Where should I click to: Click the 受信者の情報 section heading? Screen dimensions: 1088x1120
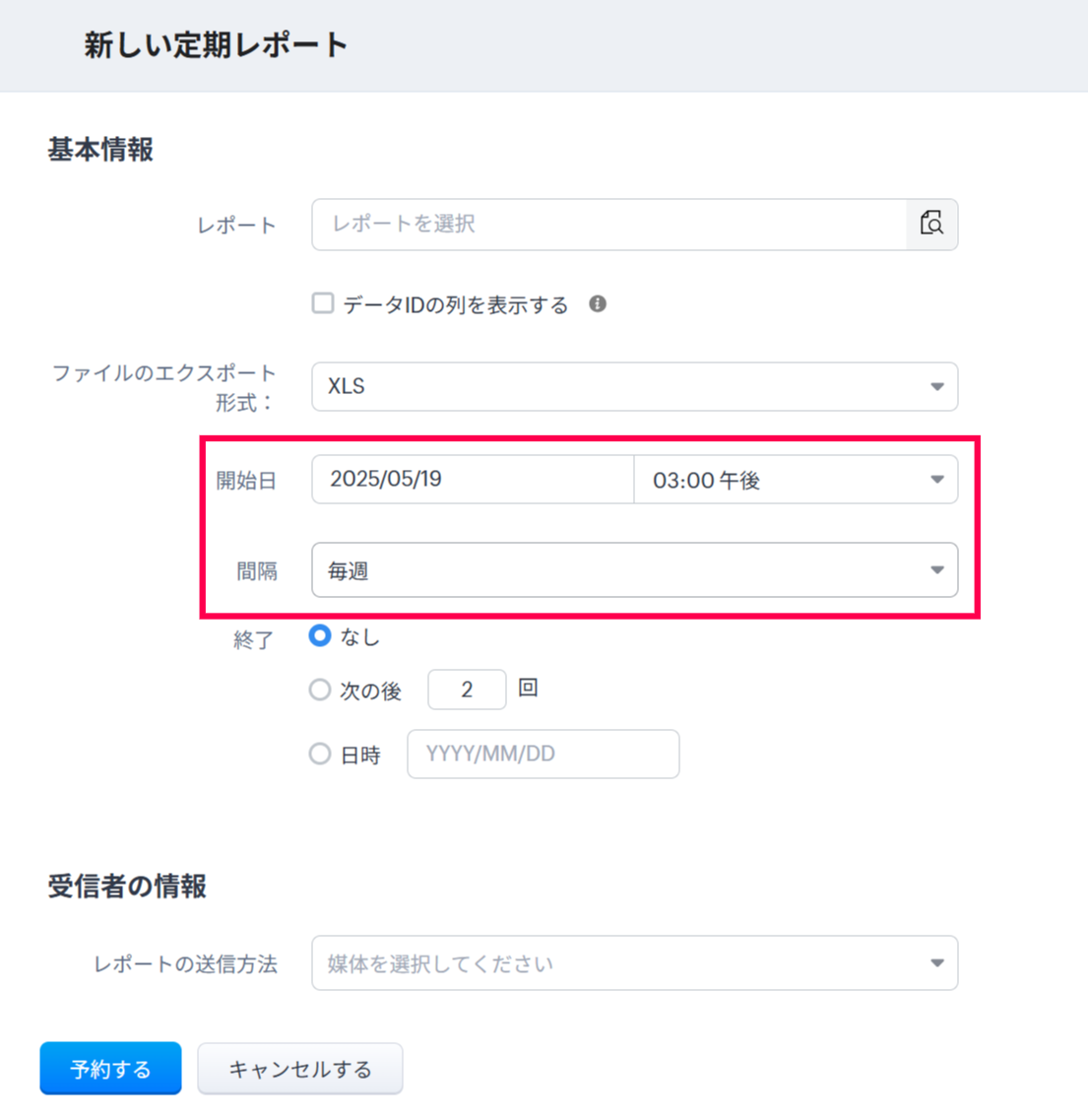[x=127, y=886]
